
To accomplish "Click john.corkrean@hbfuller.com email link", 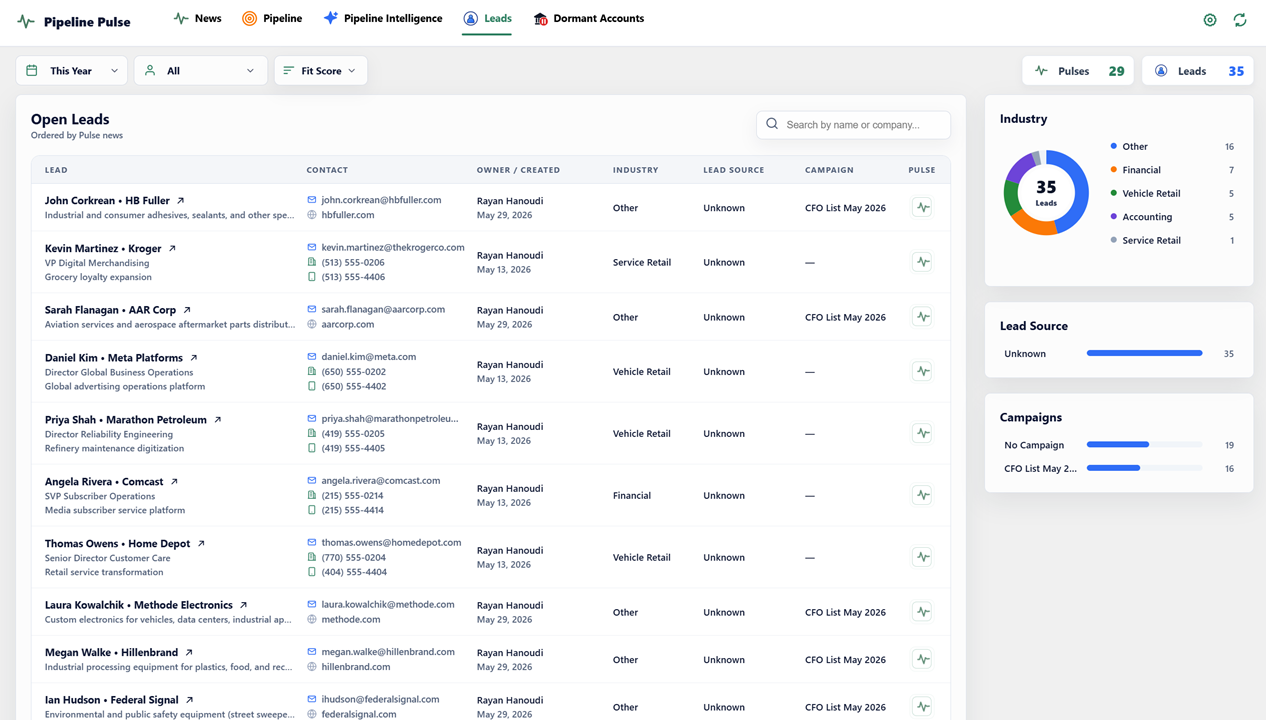I will 381,200.
